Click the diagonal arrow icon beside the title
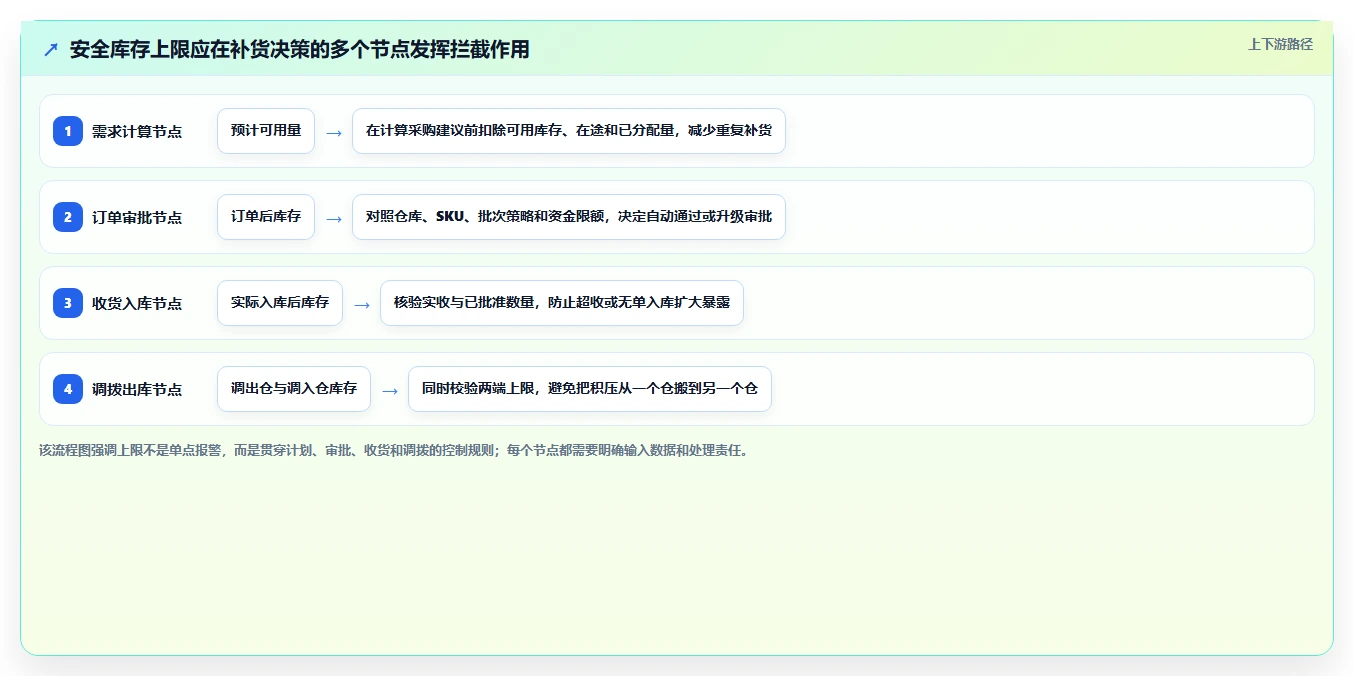The height and width of the screenshot is (676, 1354). pos(51,49)
